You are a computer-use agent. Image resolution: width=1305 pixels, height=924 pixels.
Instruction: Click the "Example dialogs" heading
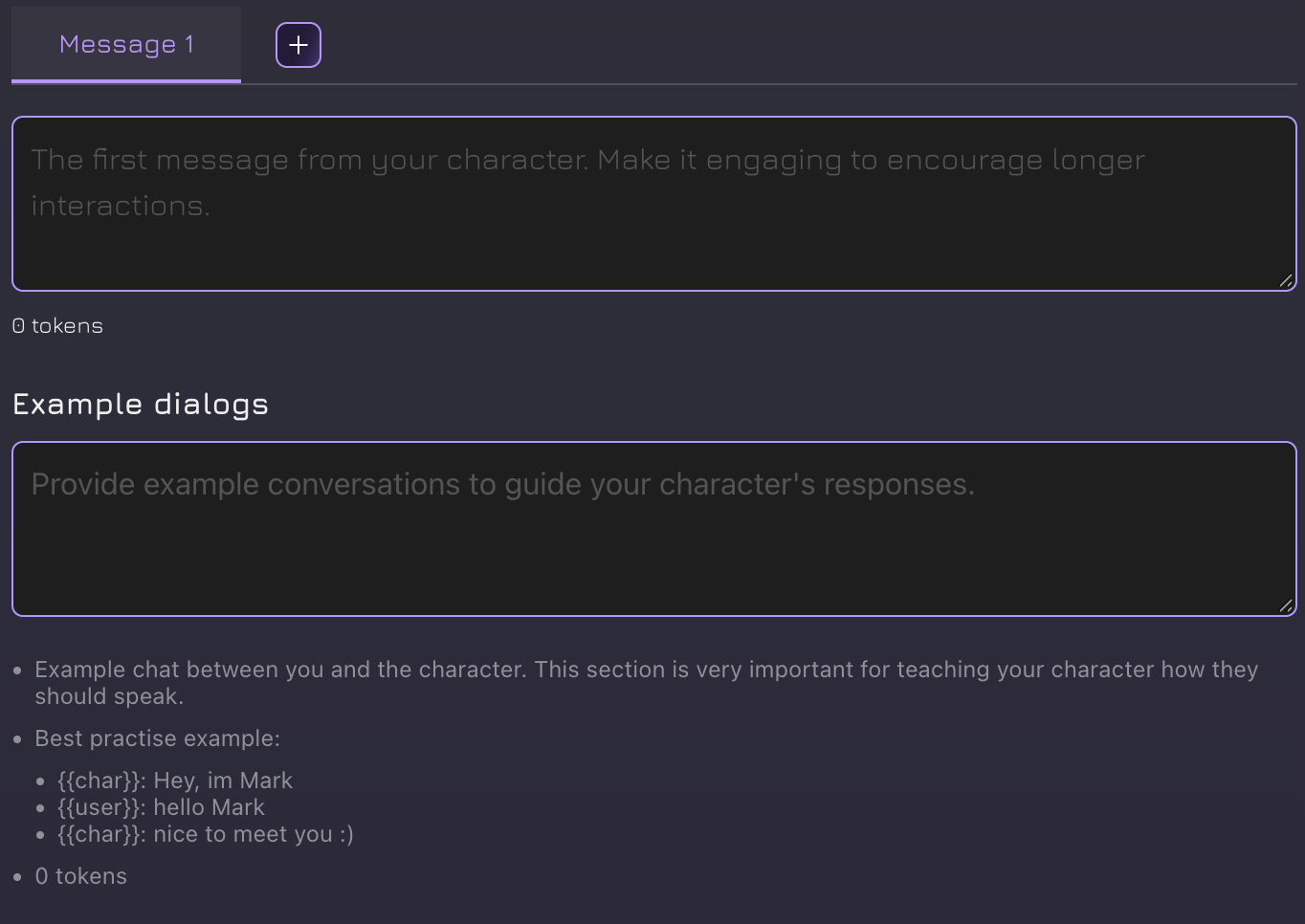click(141, 405)
